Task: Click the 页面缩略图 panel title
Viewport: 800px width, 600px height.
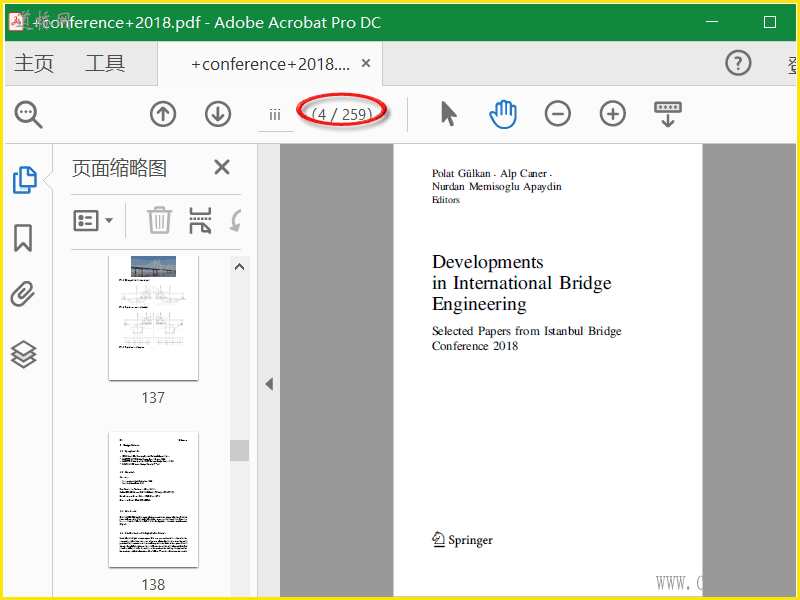Action: (x=119, y=168)
